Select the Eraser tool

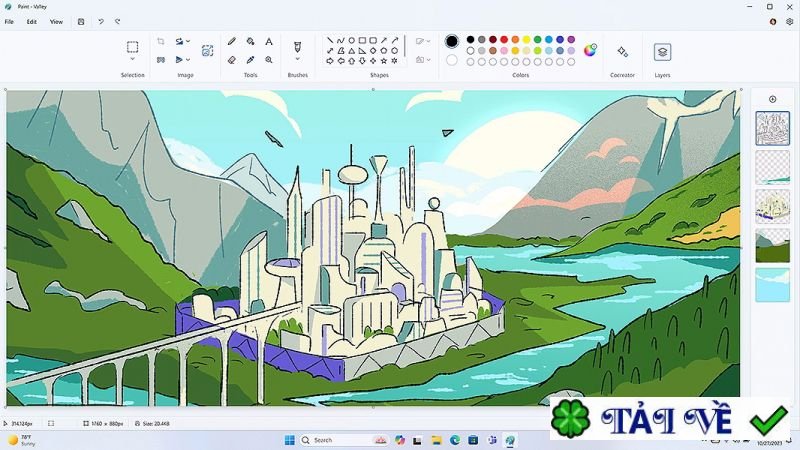pos(232,59)
